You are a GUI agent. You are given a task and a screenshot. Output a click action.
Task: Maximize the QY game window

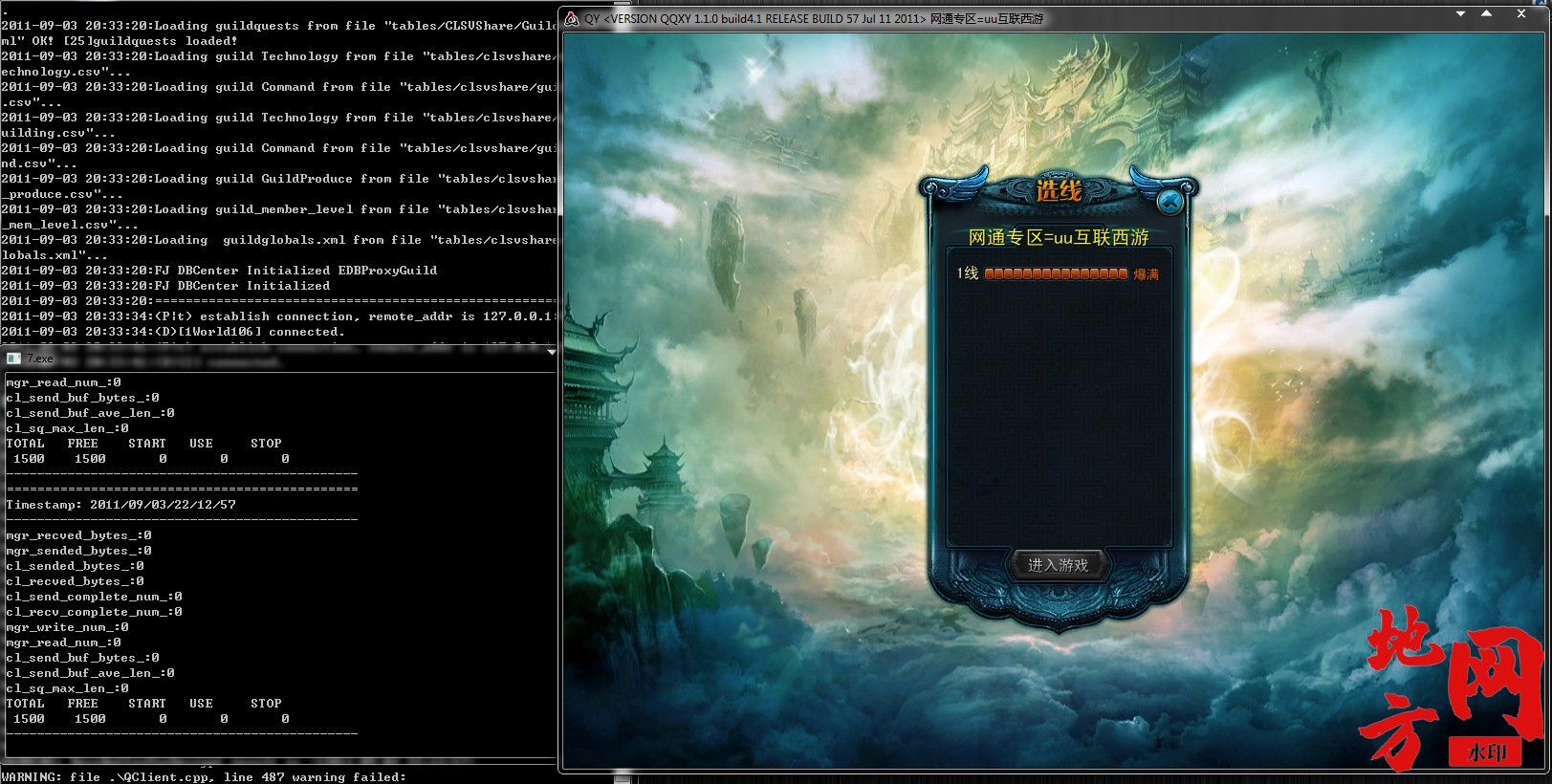pos(1486,14)
